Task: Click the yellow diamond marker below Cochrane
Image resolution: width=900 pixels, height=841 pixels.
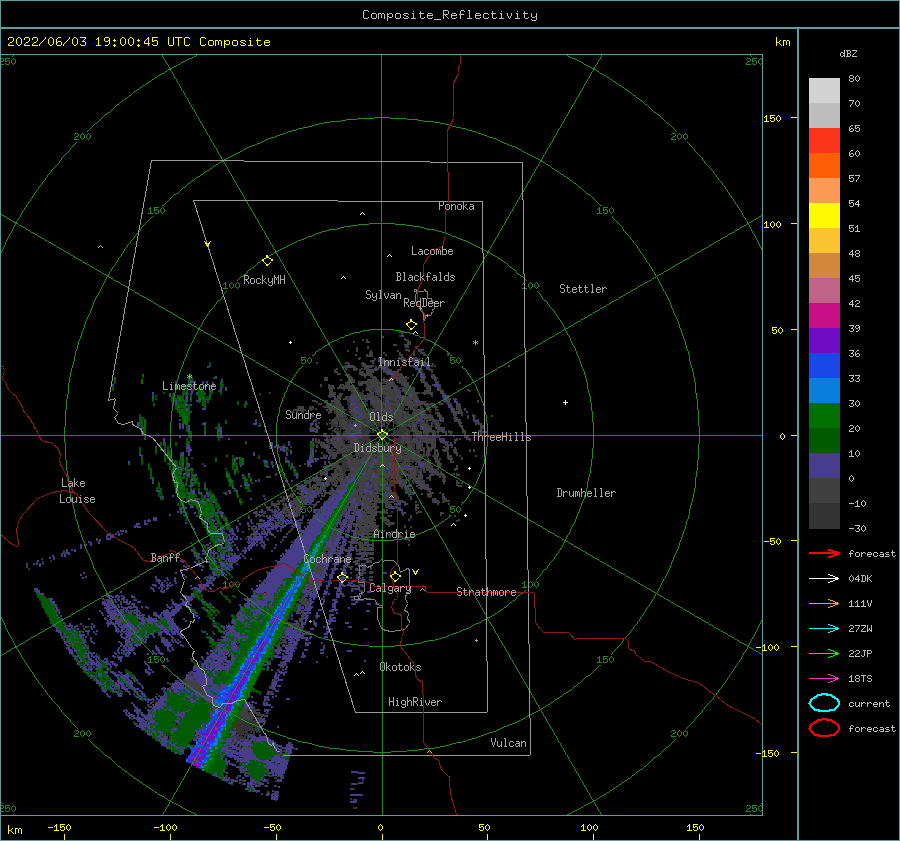Action: point(343,578)
